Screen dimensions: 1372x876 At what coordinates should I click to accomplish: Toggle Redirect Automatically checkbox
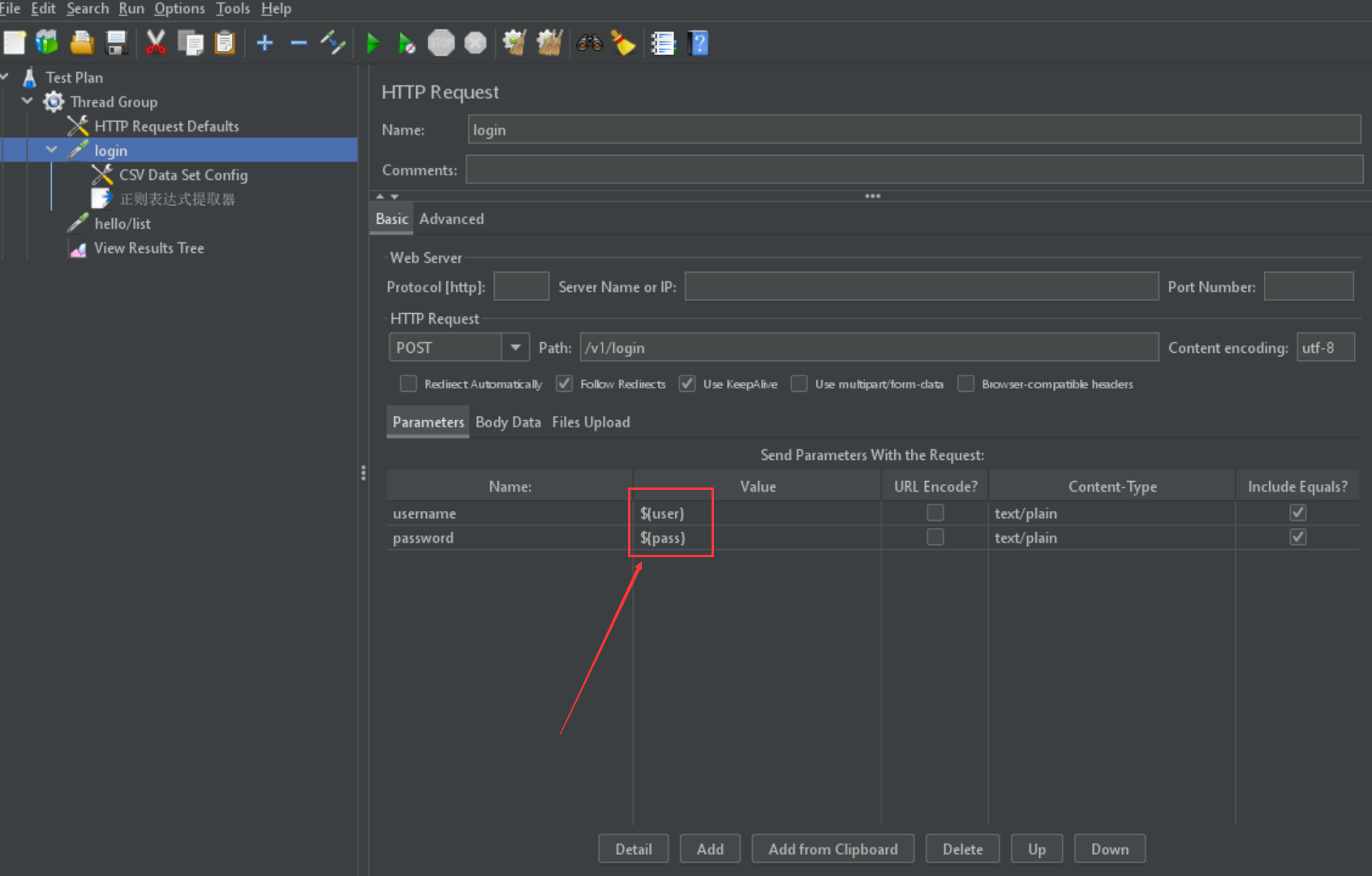408,384
